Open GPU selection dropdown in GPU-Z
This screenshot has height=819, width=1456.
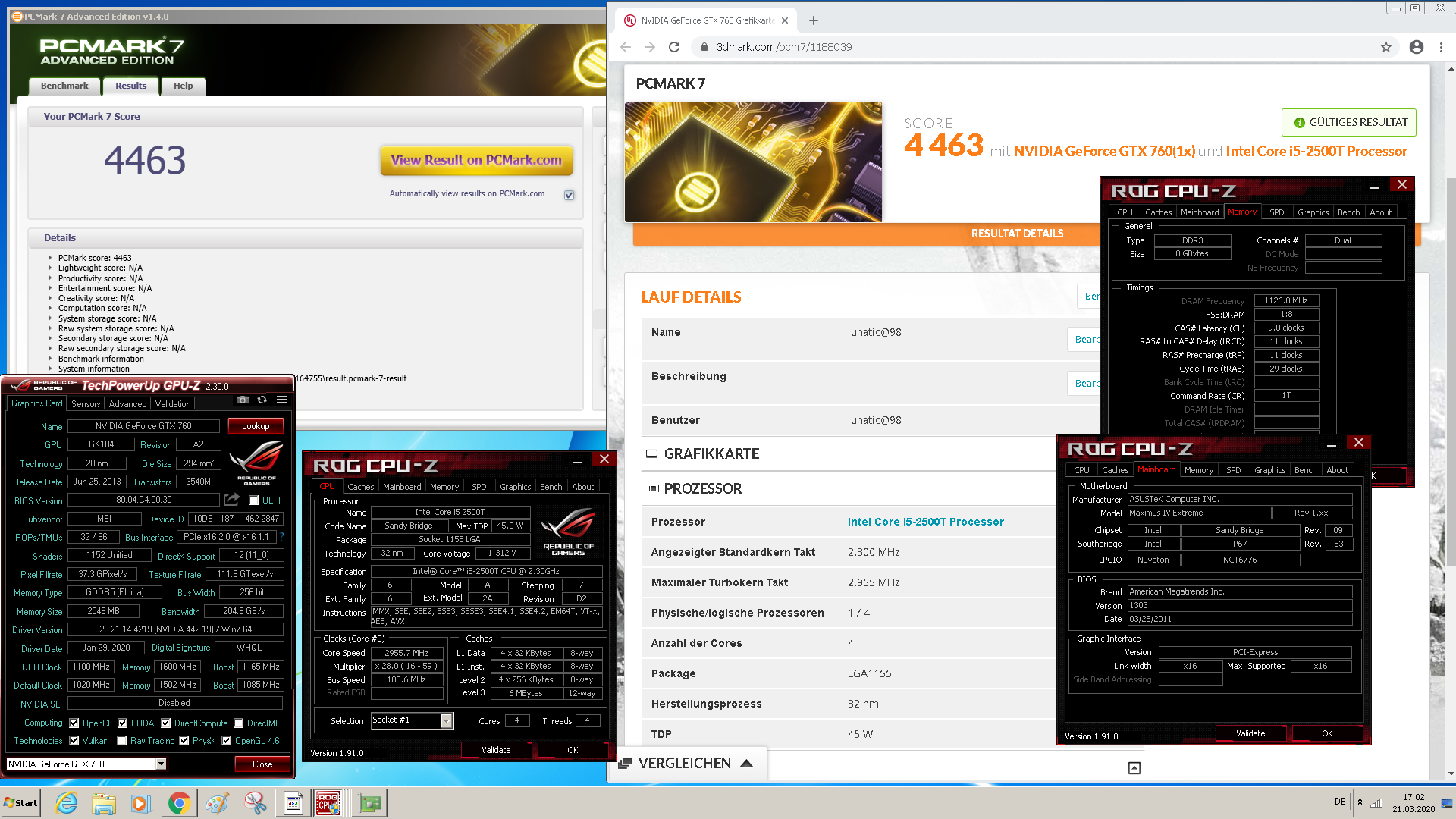[x=161, y=764]
